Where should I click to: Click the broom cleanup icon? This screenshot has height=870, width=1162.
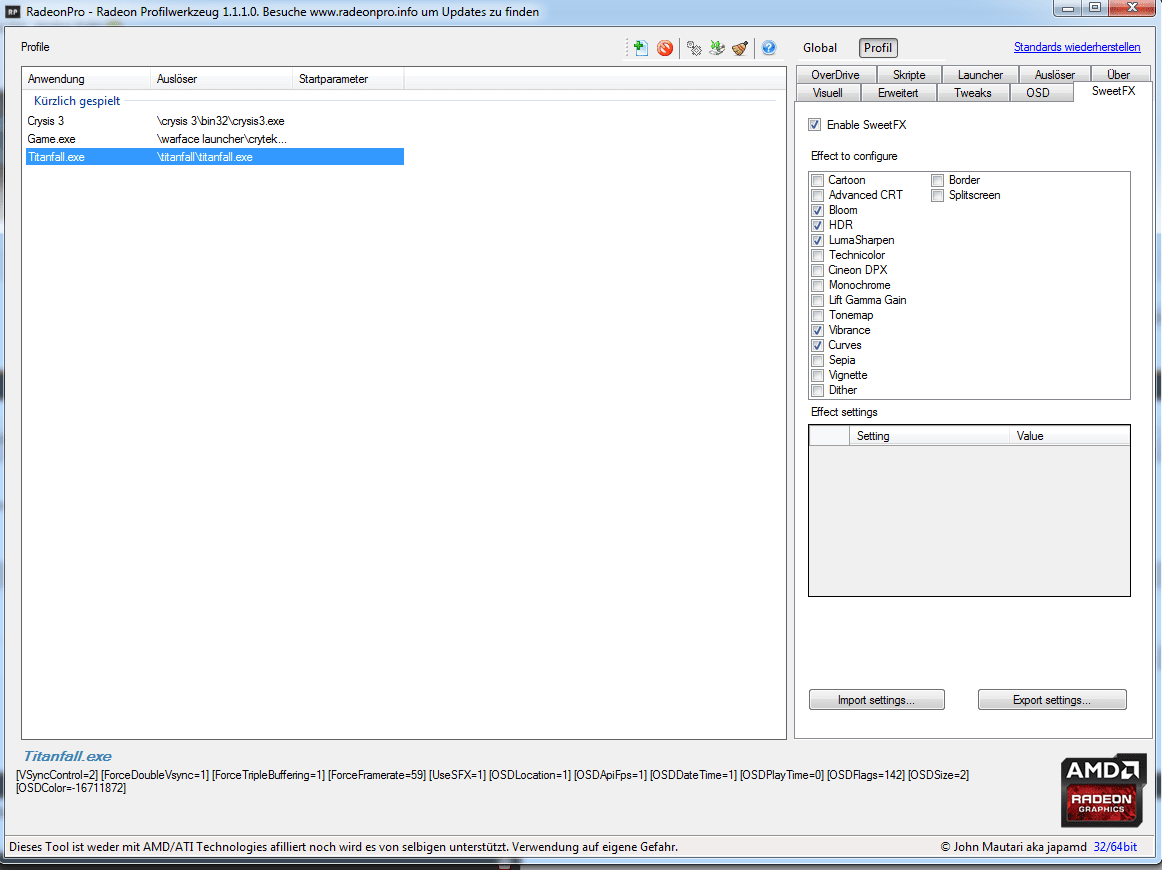click(x=740, y=48)
